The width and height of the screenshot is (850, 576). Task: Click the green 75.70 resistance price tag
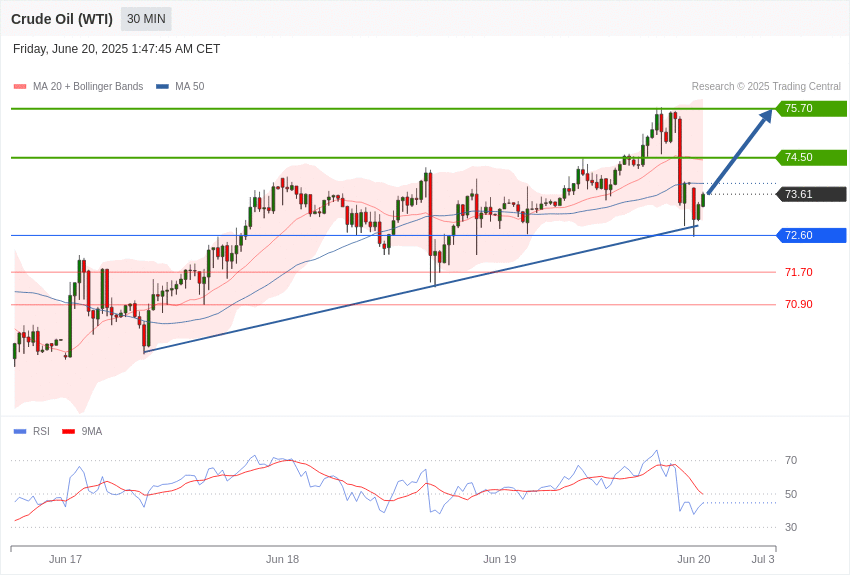pos(812,108)
